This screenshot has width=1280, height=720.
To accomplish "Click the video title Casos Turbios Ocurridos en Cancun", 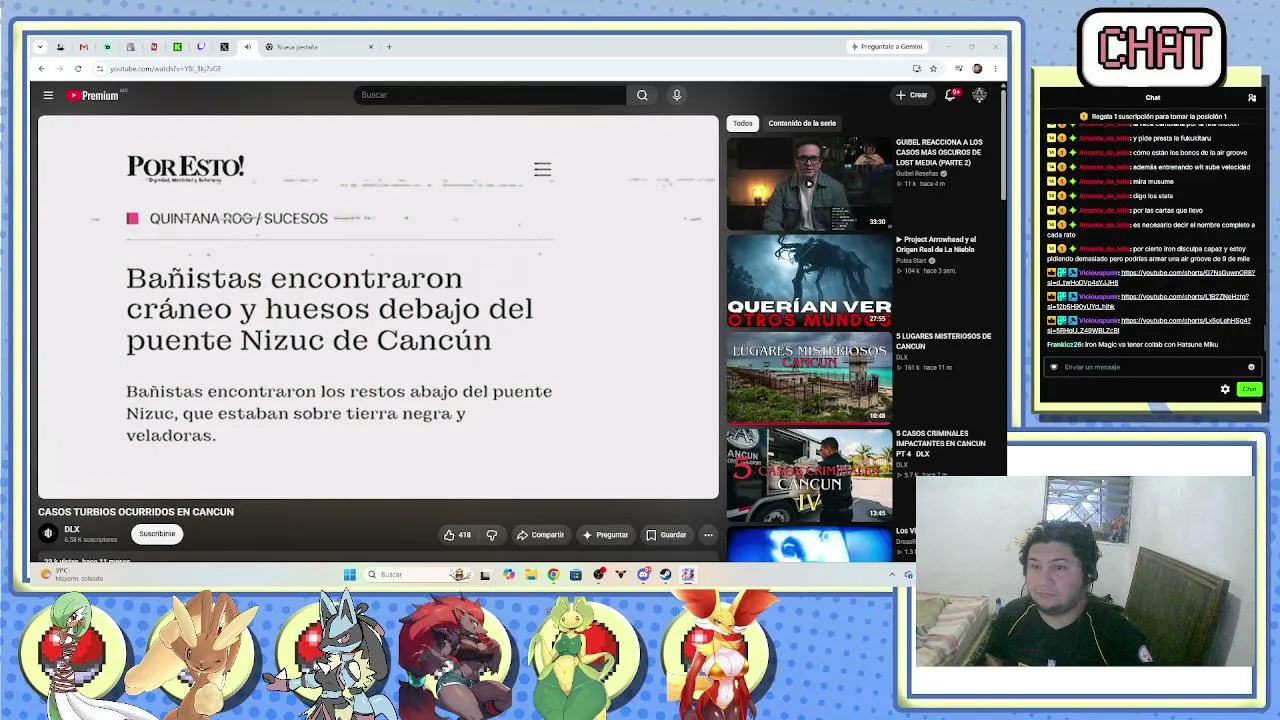I will click(x=136, y=512).
